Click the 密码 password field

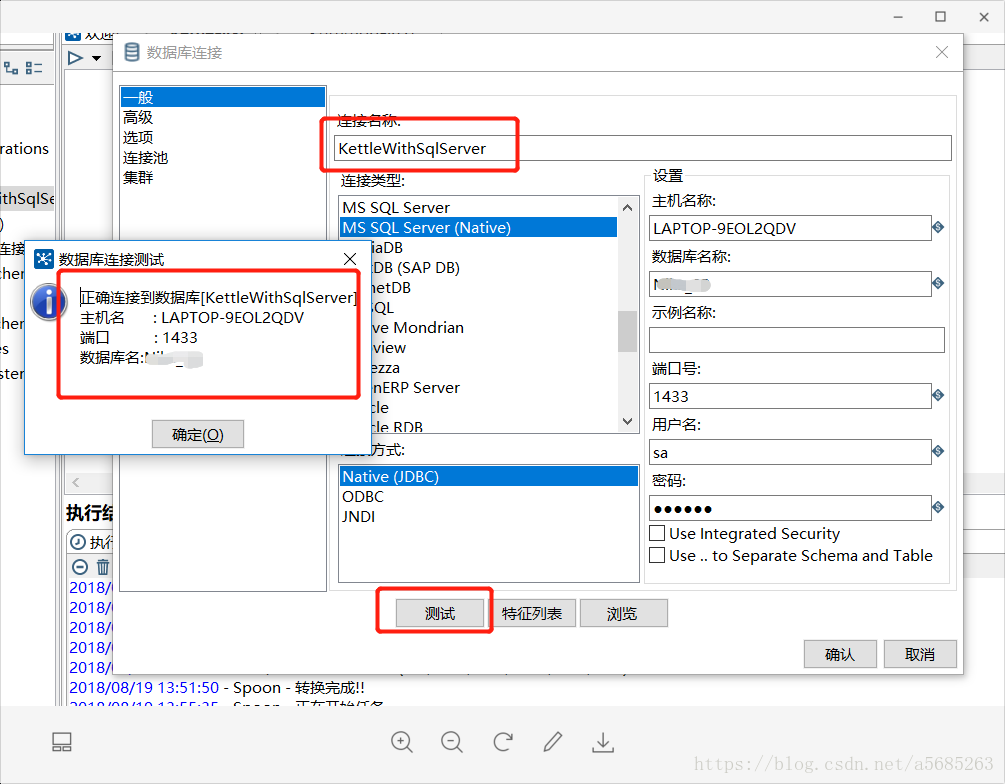[790, 508]
